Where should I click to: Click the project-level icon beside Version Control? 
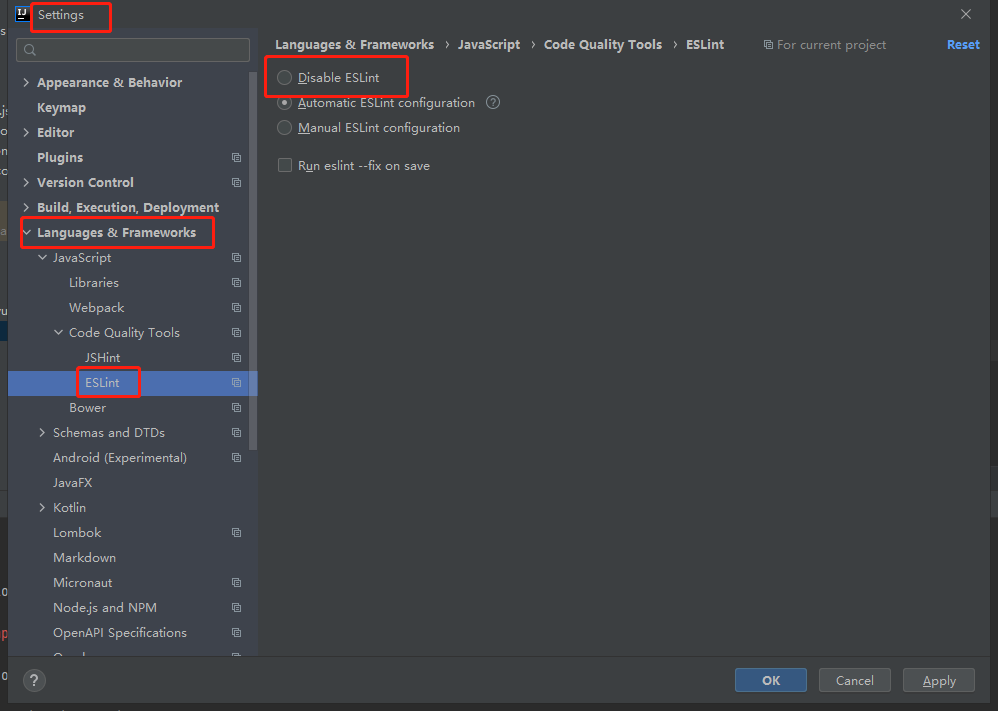click(x=236, y=183)
